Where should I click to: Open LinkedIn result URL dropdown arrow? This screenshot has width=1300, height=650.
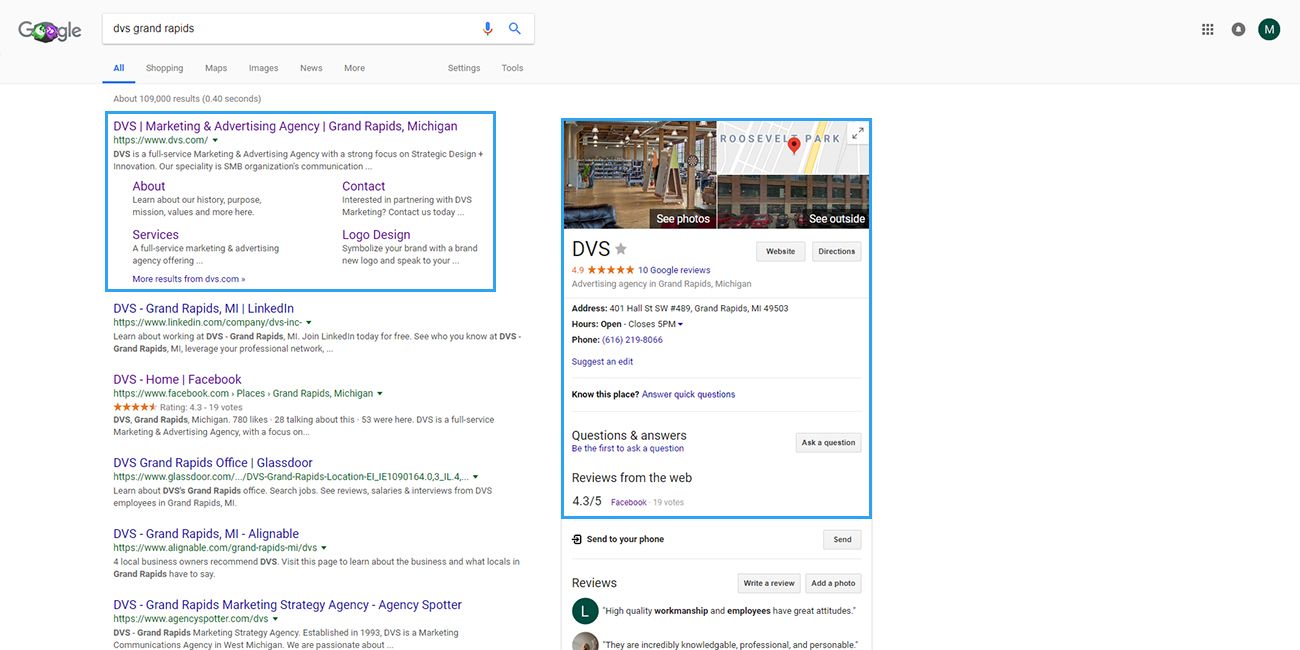point(309,323)
